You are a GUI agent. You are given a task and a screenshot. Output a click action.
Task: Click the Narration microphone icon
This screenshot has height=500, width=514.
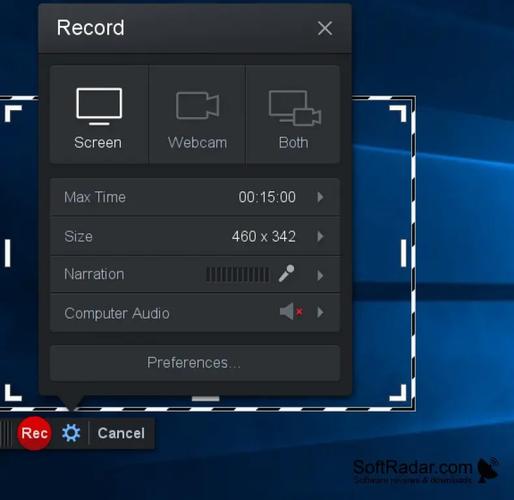(286, 274)
